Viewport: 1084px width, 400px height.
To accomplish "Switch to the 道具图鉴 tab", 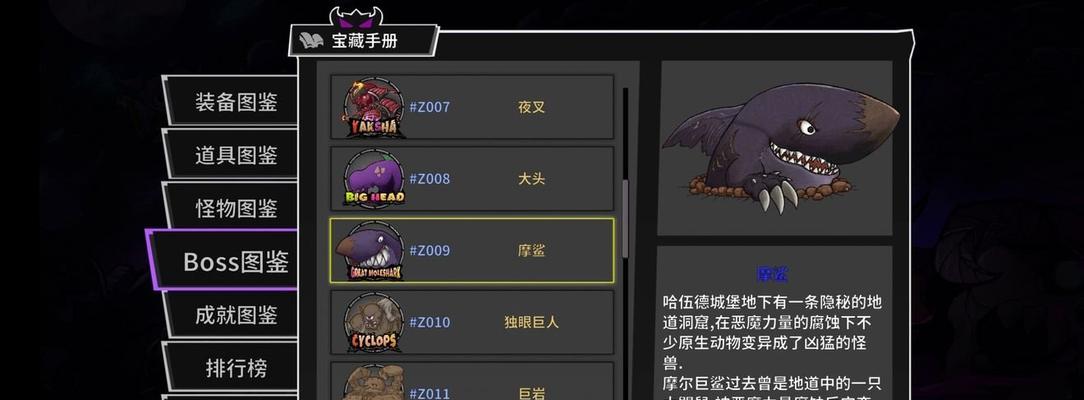I will [234, 154].
